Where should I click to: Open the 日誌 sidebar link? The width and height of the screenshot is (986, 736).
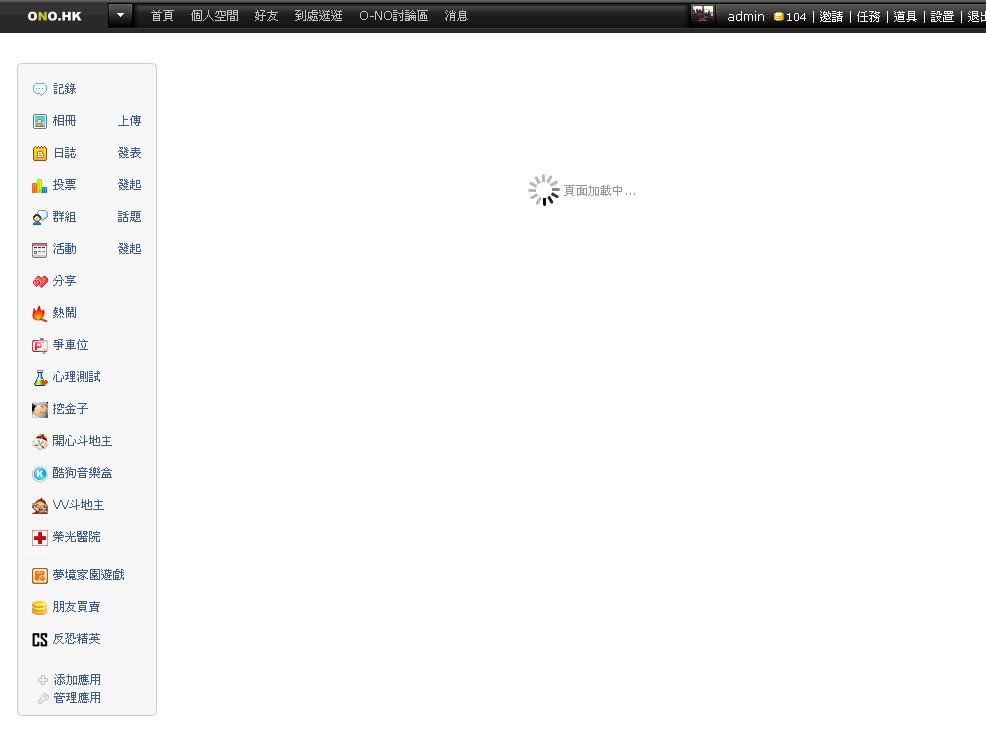pyautogui.click(x=64, y=153)
